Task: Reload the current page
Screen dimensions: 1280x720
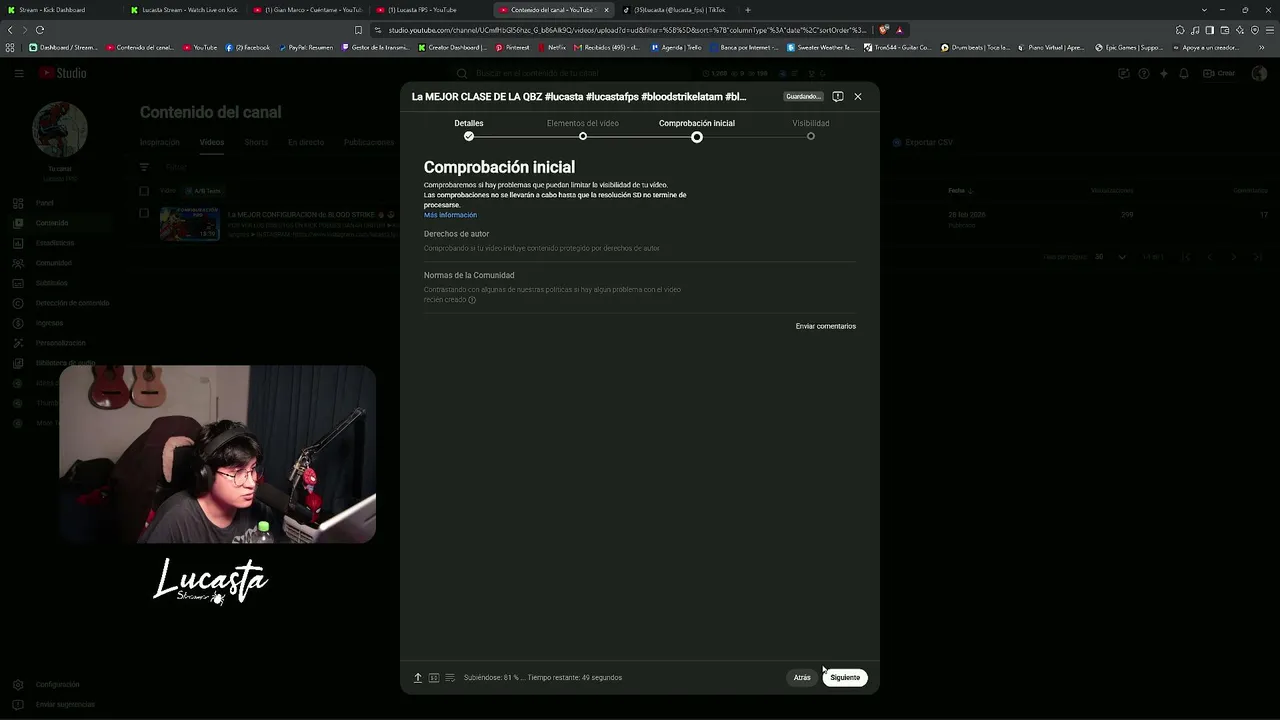Action: click(40, 30)
